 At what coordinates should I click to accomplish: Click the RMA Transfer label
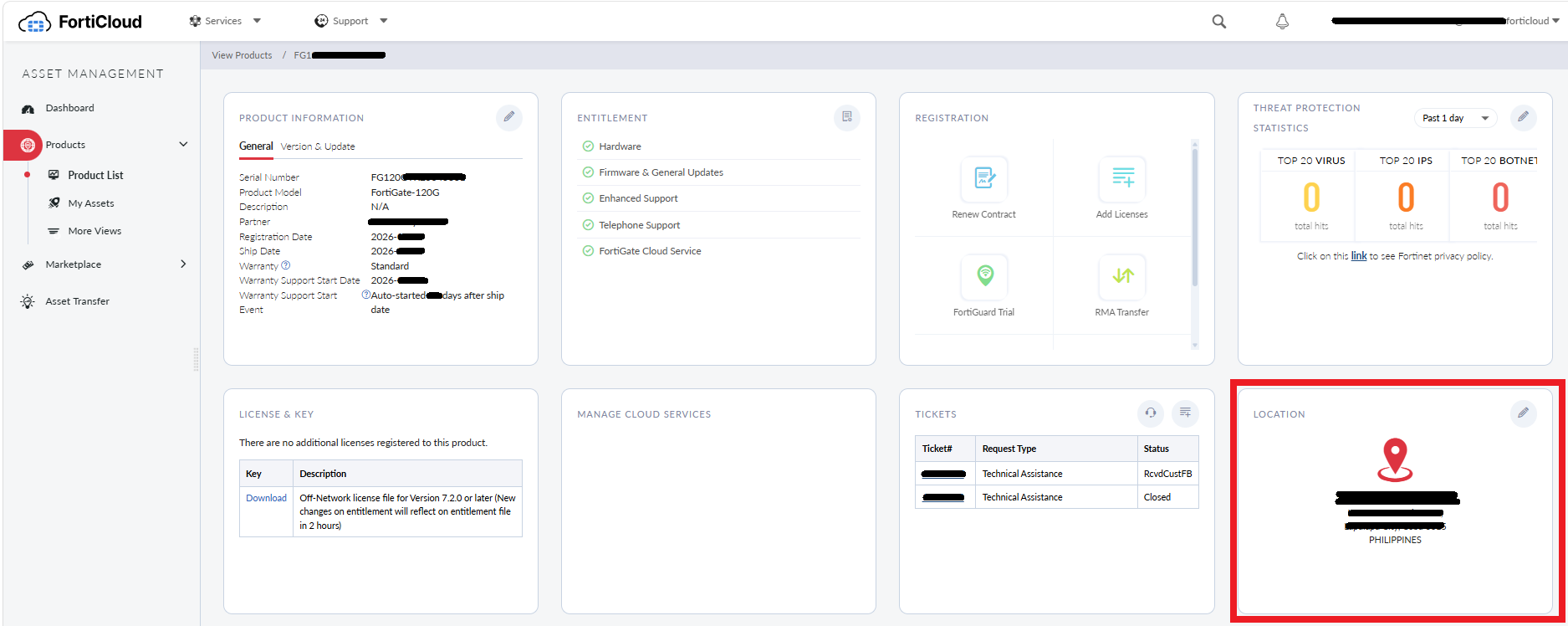click(1122, 312)
